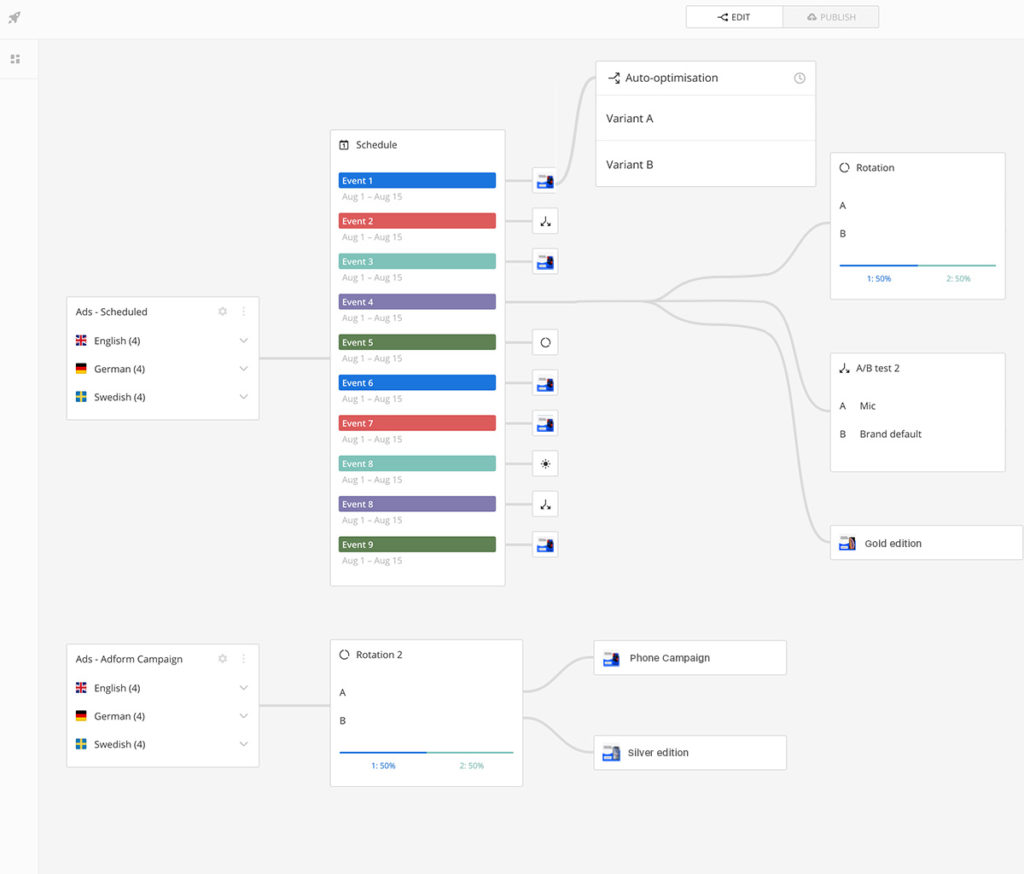Click the A/B test 2 split icon
This screenshot has height=874, width=1024.
tap(844, 368)
